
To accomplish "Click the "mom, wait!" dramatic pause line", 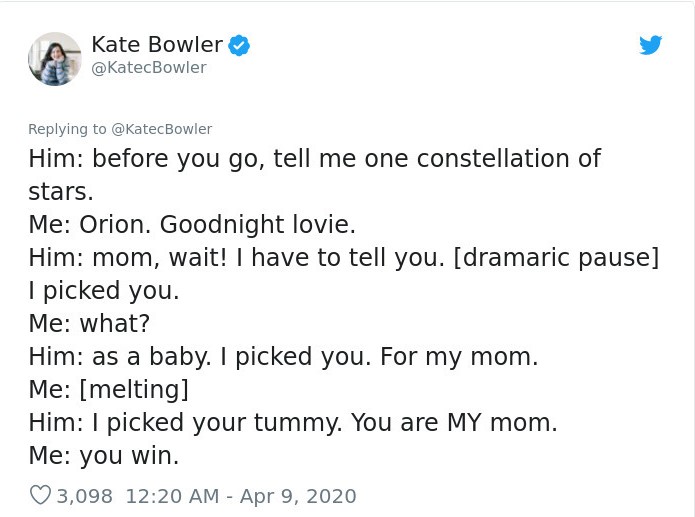I will pos(343,257).
